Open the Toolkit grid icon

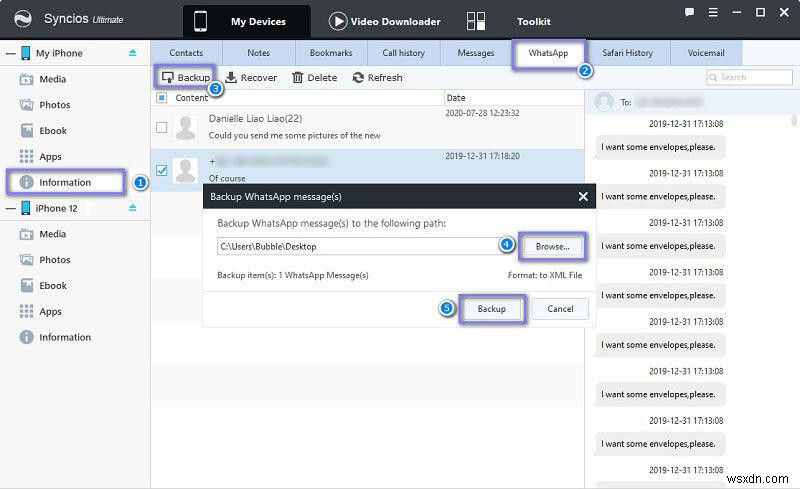point(476,21)
